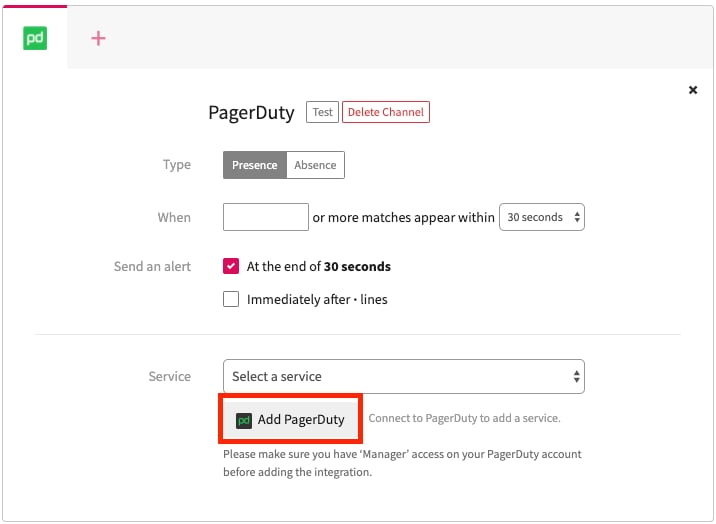716x524 pixels.
Task: Click the 'When' label
Action: (174, 217)
